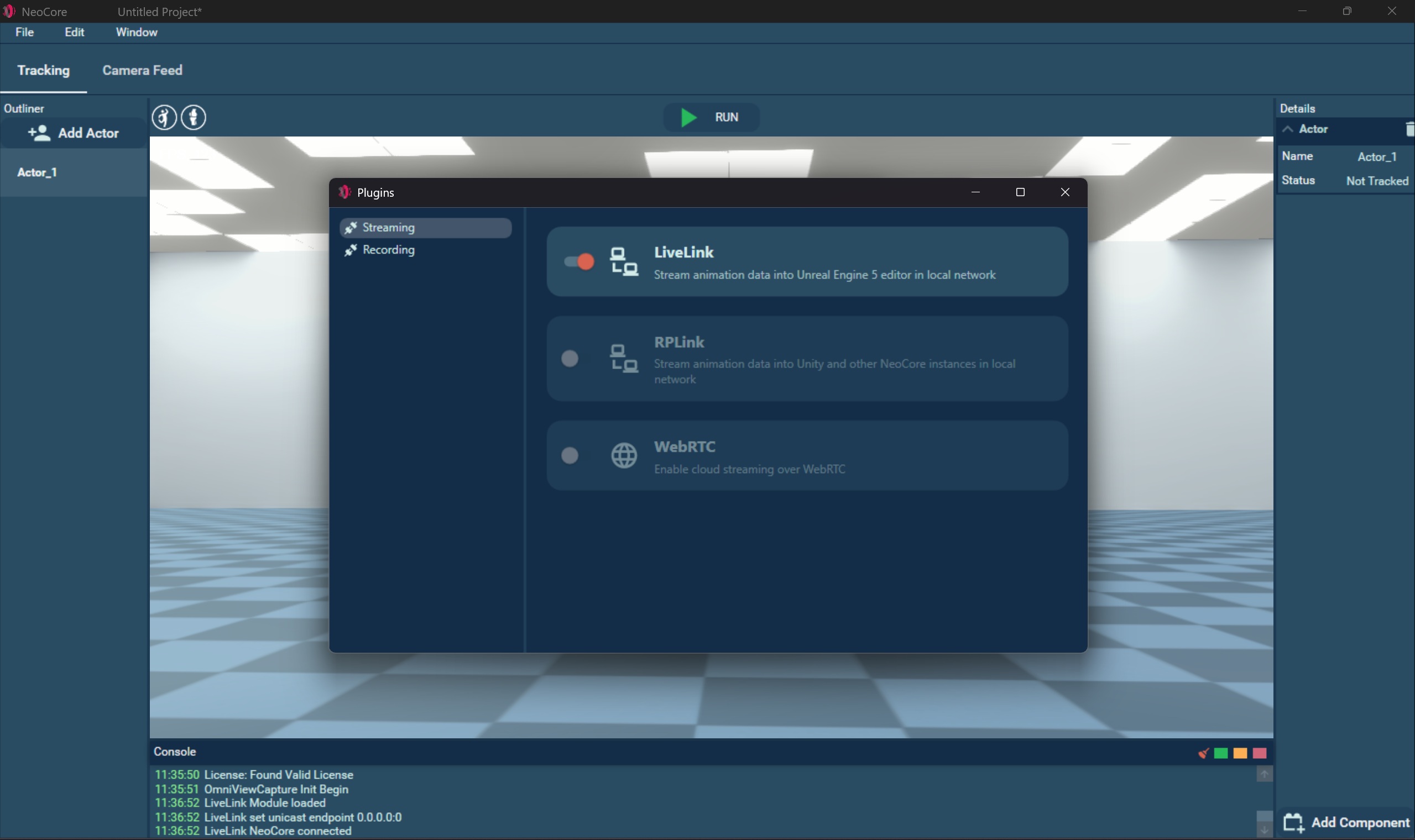Open the Recording plugins category
The height and width of the screenshot is (840, 1415).
point(388,250)
